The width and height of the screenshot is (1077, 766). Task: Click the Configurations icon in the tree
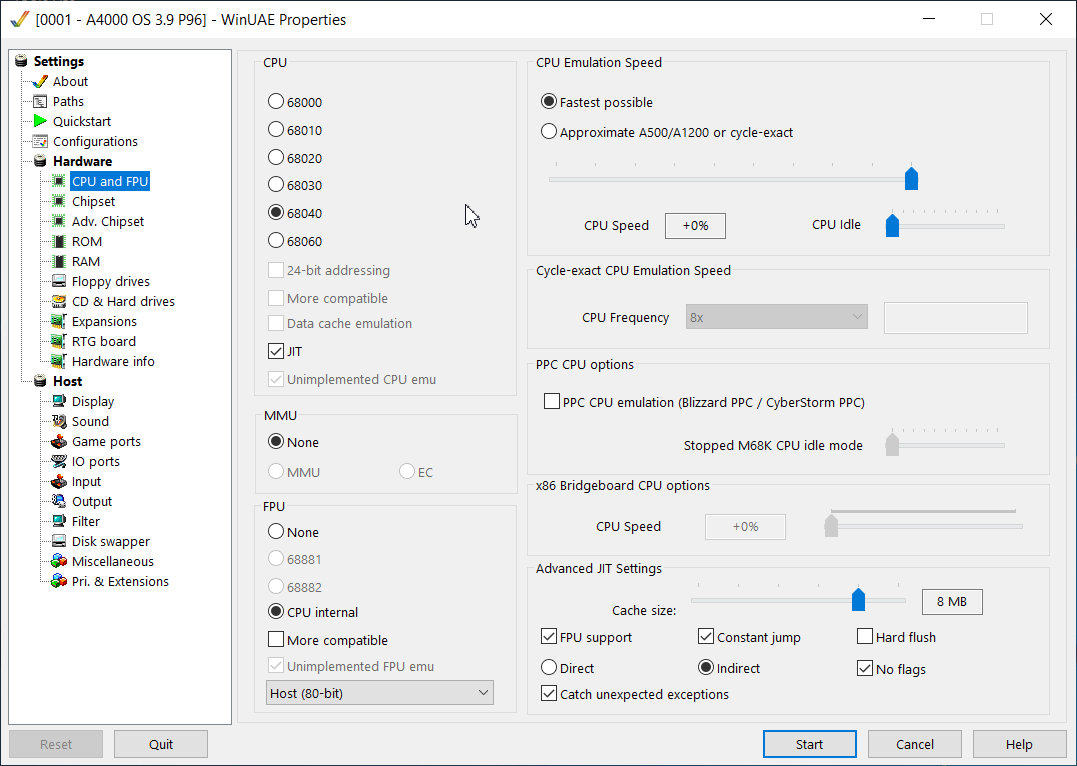tap(40, 141)
